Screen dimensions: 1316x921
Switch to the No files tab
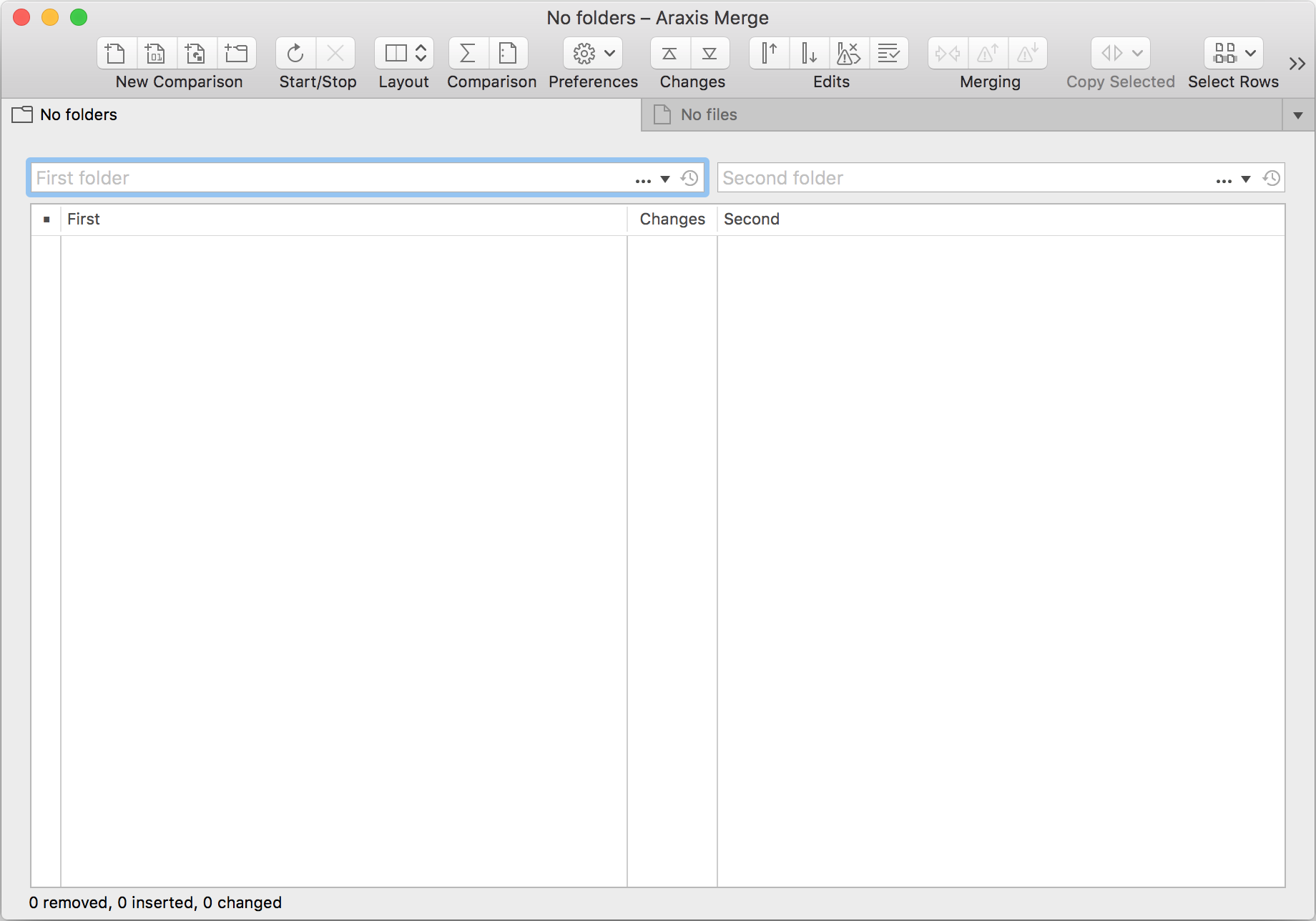(x=708, y=114)
